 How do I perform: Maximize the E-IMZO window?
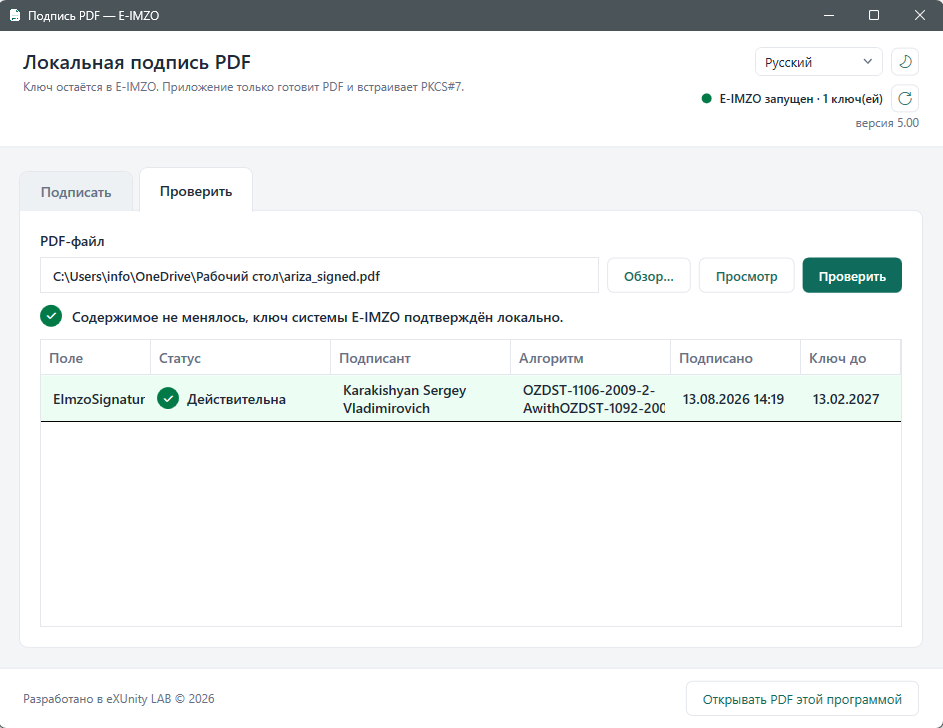(874, 15)
